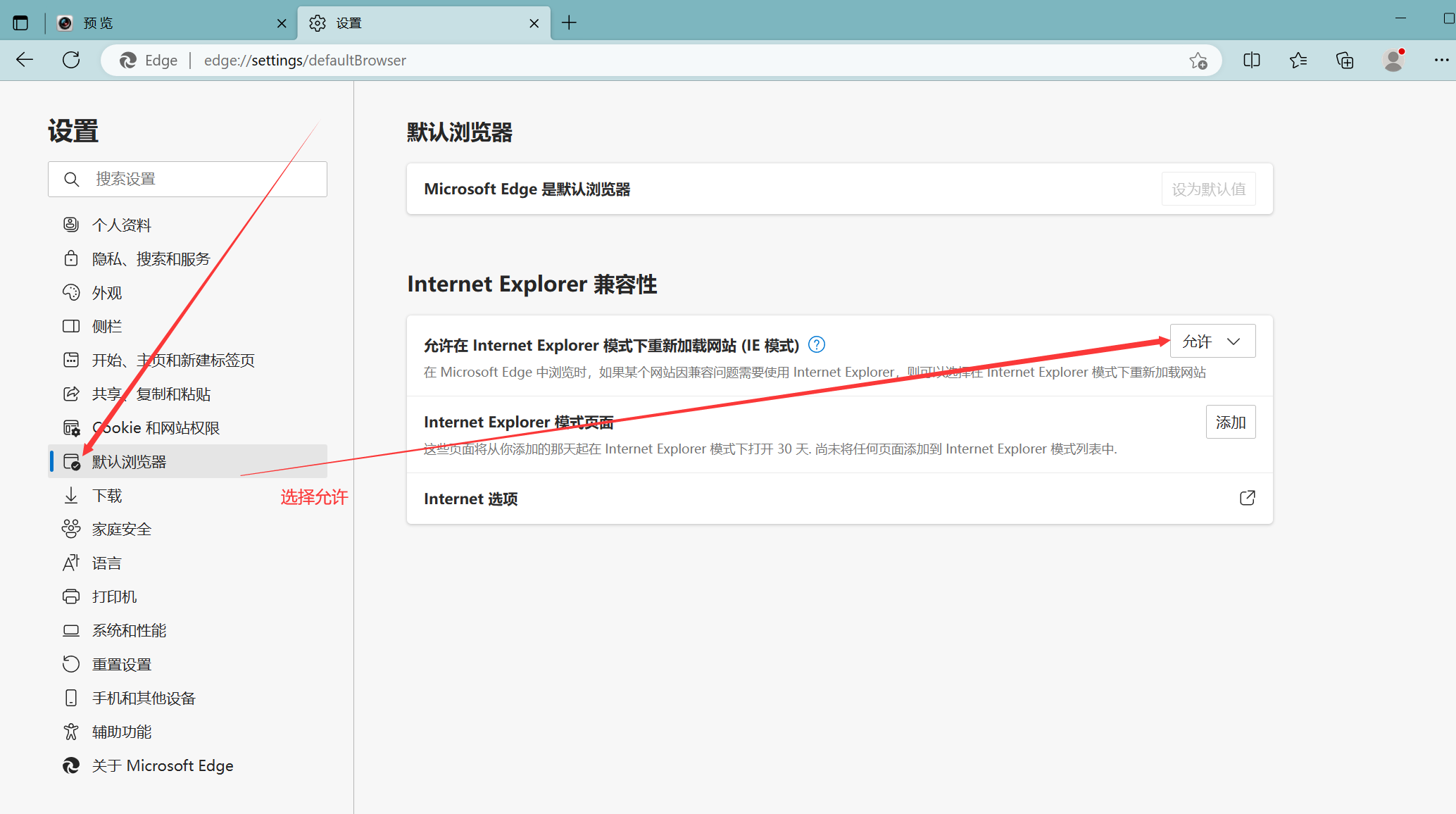
Task: Click the 下载 arrow icon
Action: tap(71, 496)
